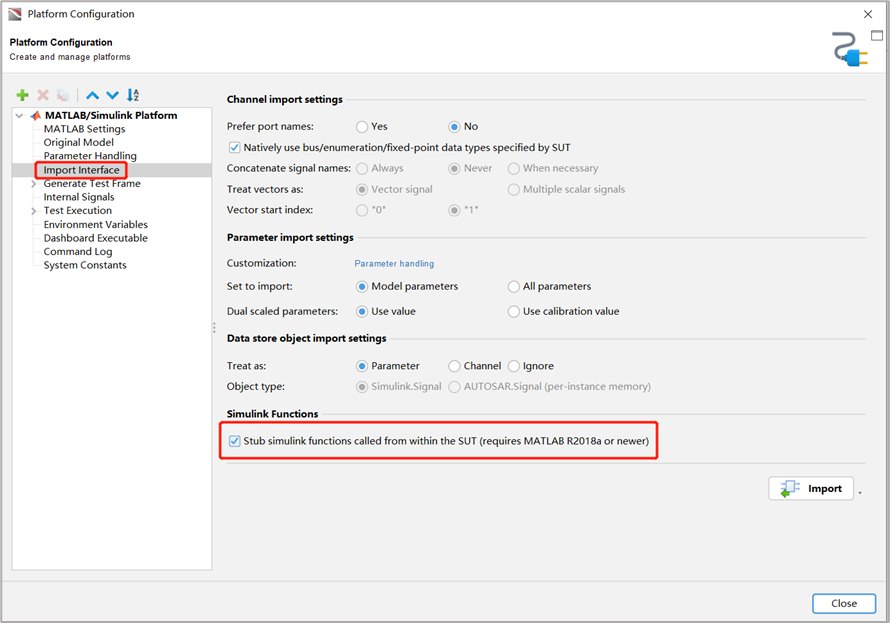Click the A-Z sort icon

click(x=133, y=95)
